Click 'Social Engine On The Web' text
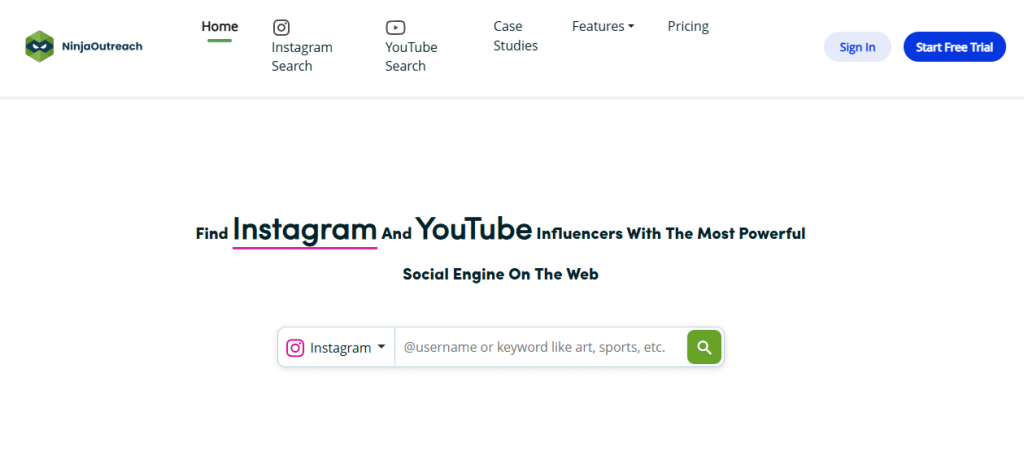 pyautogui.click(x=500, y=274)
